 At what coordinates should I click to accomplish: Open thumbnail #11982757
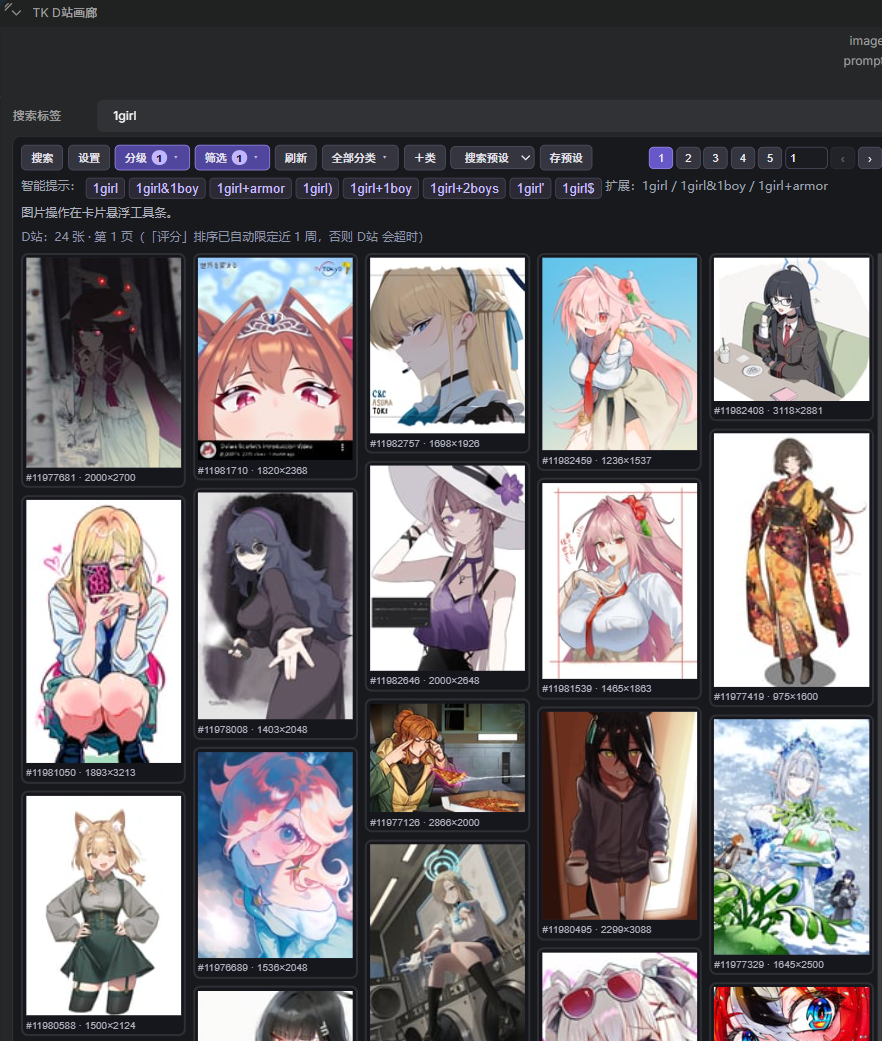447,345
